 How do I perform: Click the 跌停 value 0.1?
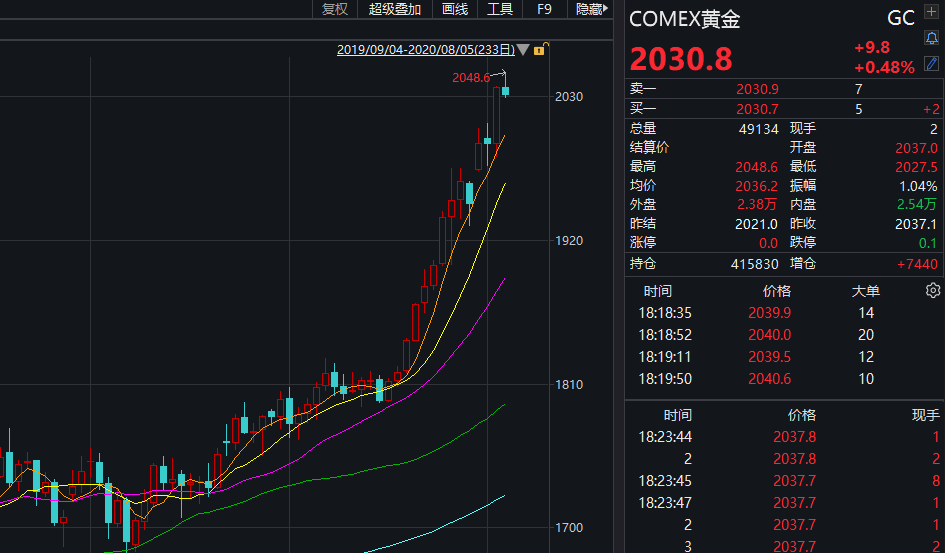pyautogui.click(x=928, y=243)
